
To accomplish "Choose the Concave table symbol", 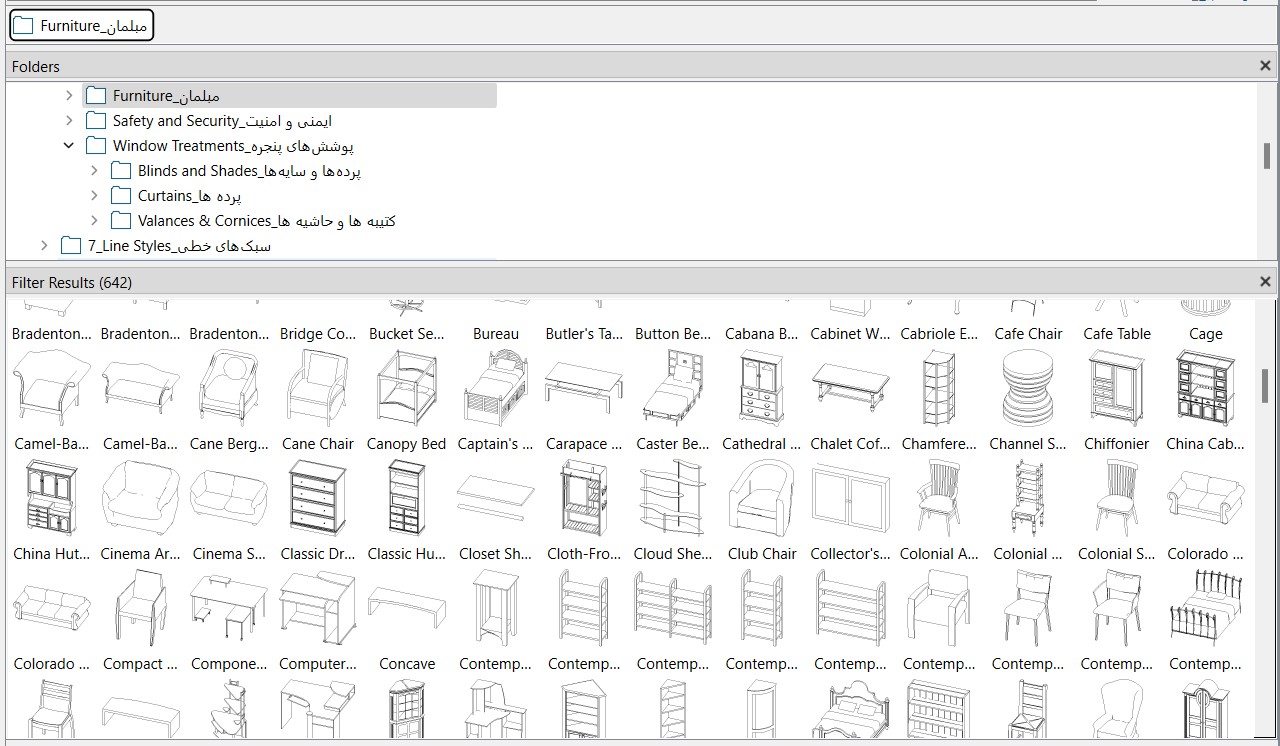I will pyautogui.click(x=406, y=609).
